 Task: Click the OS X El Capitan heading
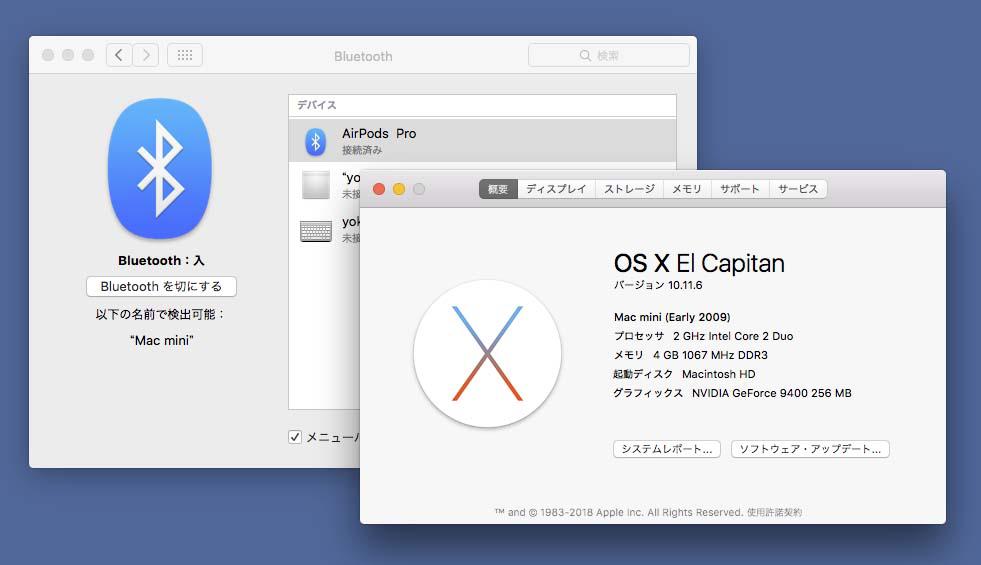(x=699, y=263)
